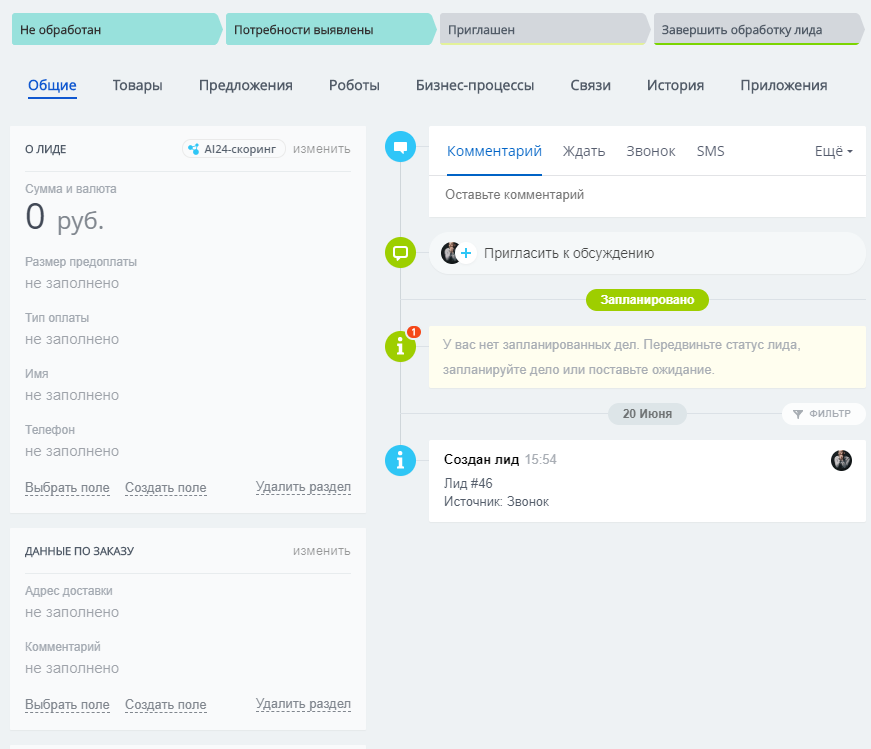Screen dimensions: 871x749
Task: Click the green chat bubble timeline icon
Action: [x=400, y=252]
